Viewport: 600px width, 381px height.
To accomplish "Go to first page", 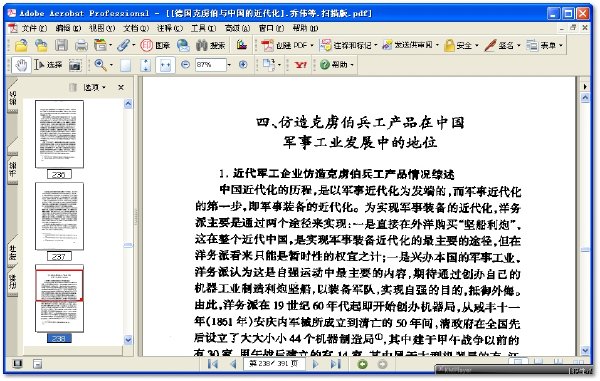I will 213,364.
